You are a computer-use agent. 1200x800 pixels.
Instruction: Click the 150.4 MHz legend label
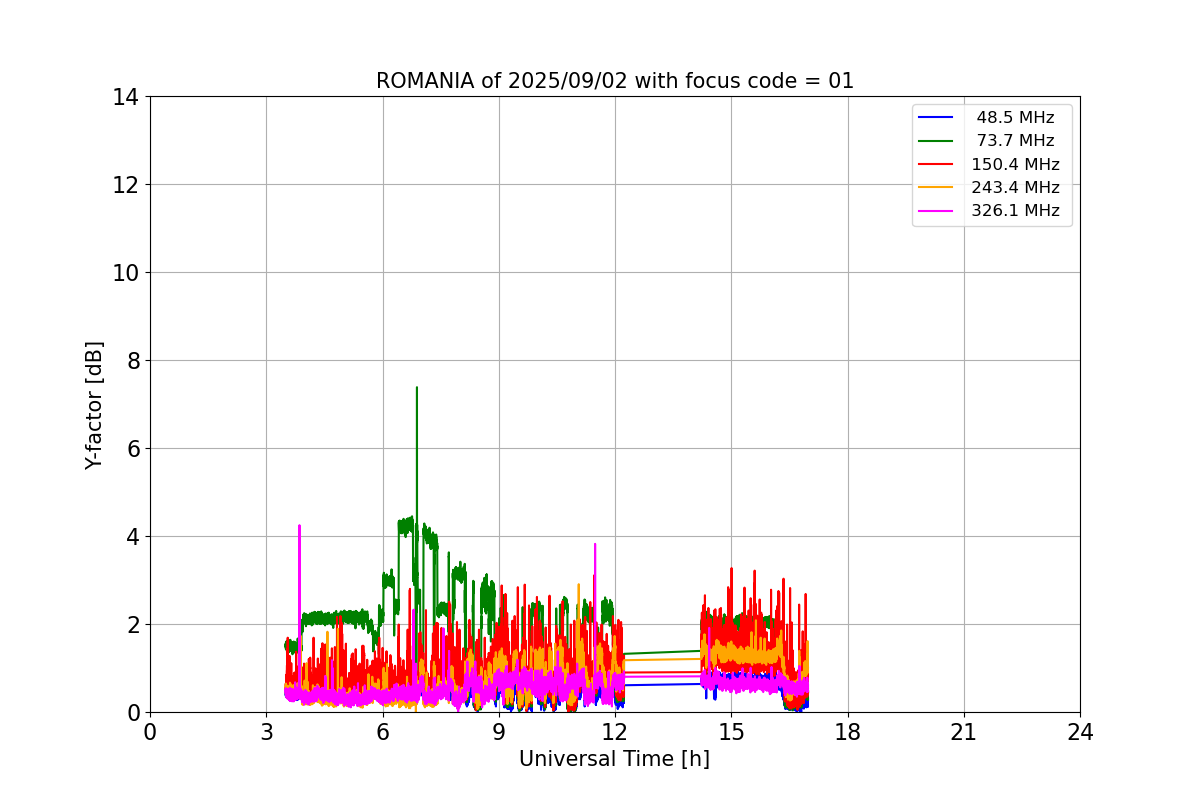(x=1015, y=164)
